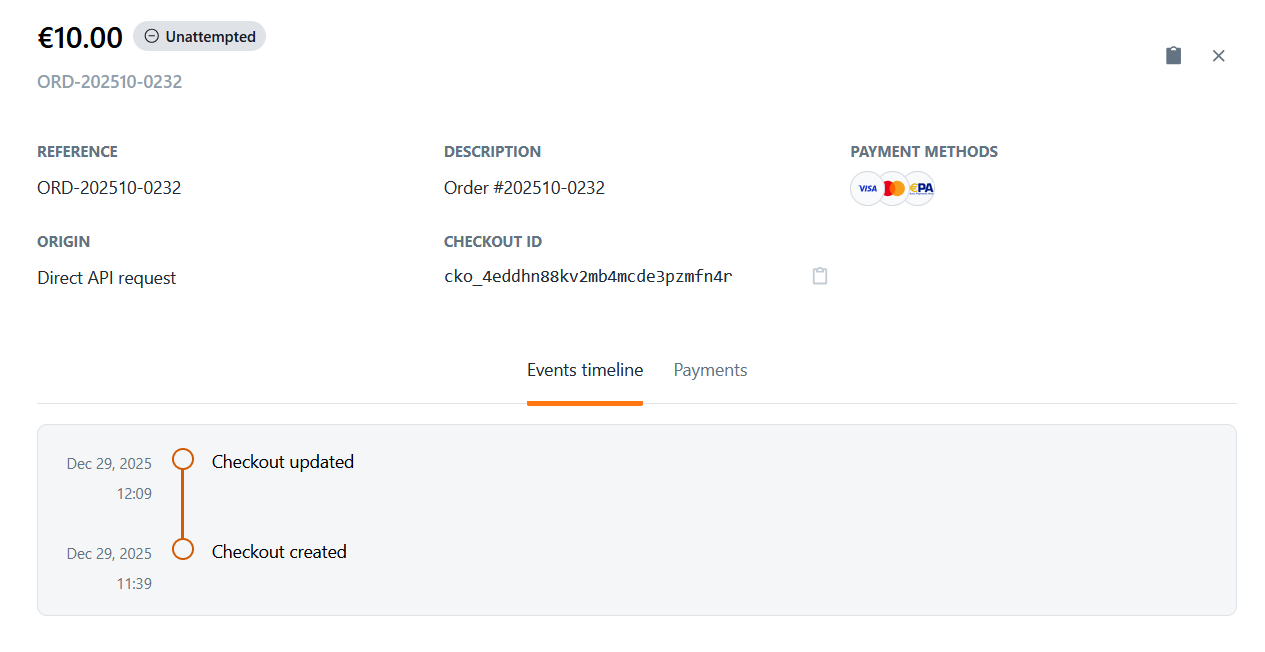Click the SEPA payment method icon
This screenshot has width=1265, height=652.
tap(918, 188)
